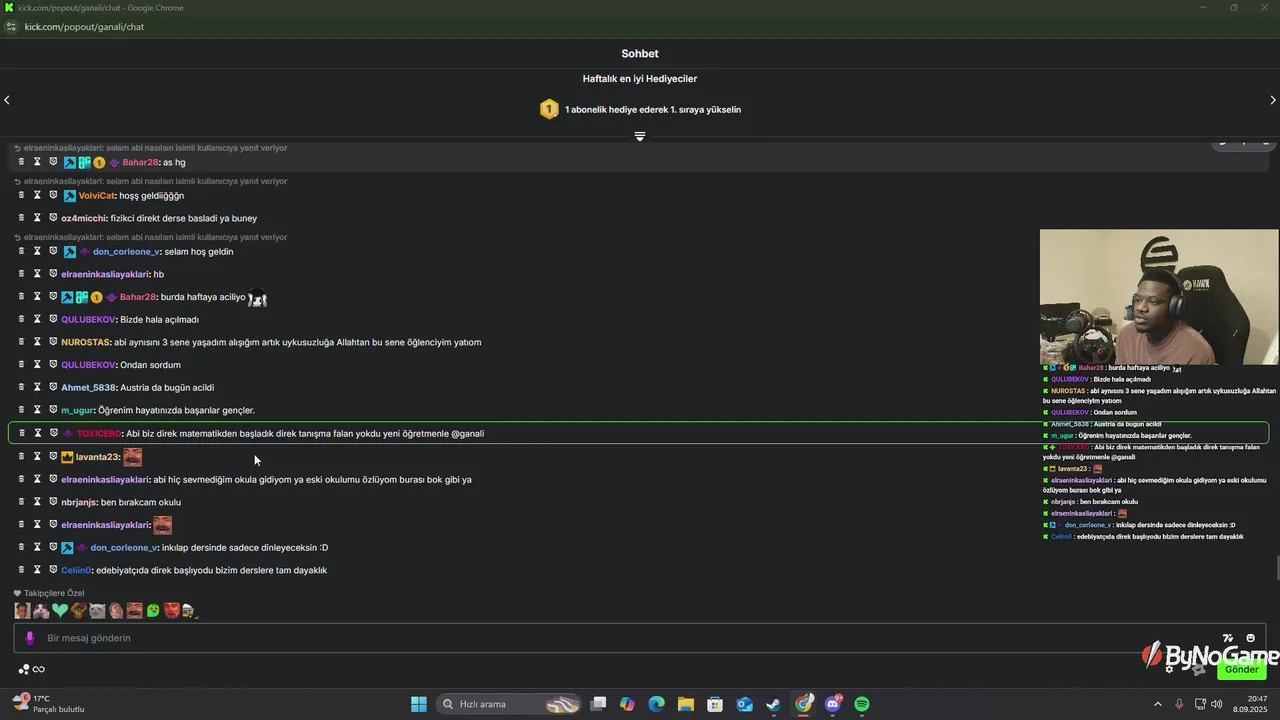Timeout oz4micchi using the hourglass icon
This screenshot has height=720, width=1280.
click(37, 217)
